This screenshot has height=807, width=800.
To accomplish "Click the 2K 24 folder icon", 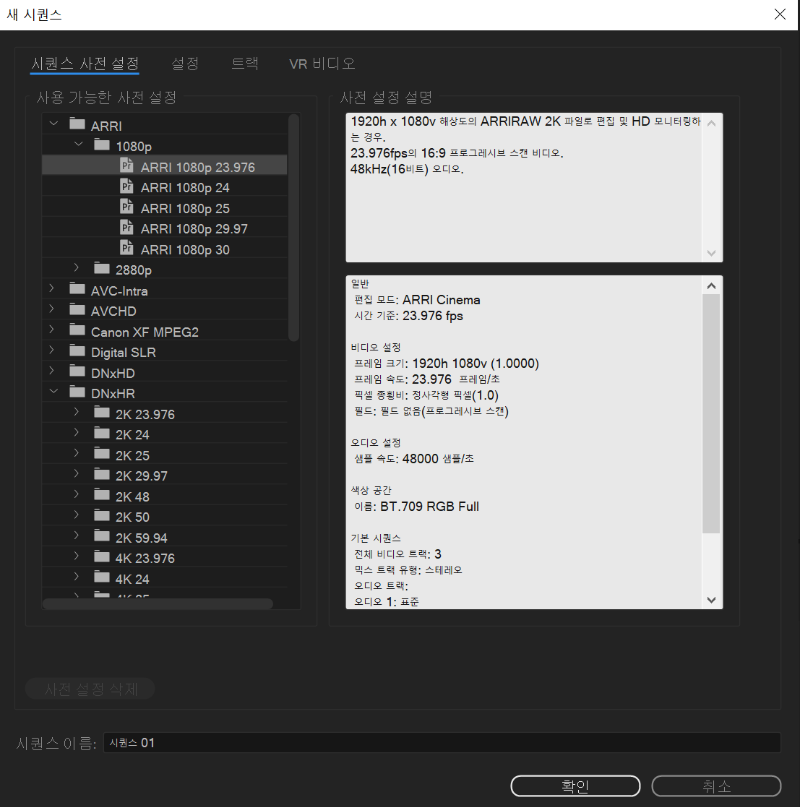I will click(x=102, y=433).
